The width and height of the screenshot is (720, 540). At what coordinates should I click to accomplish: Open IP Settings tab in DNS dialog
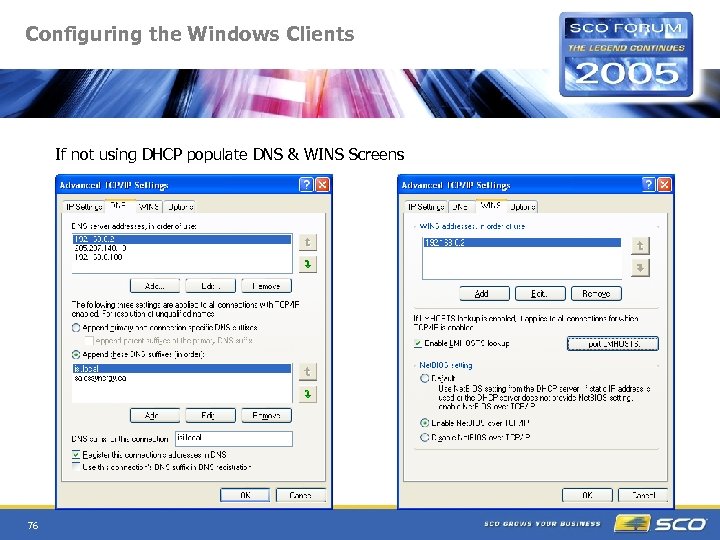84,207
